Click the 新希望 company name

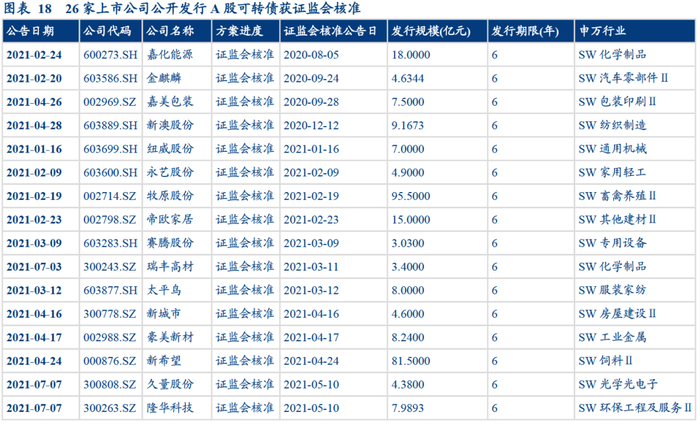click(x=164, y=361)
